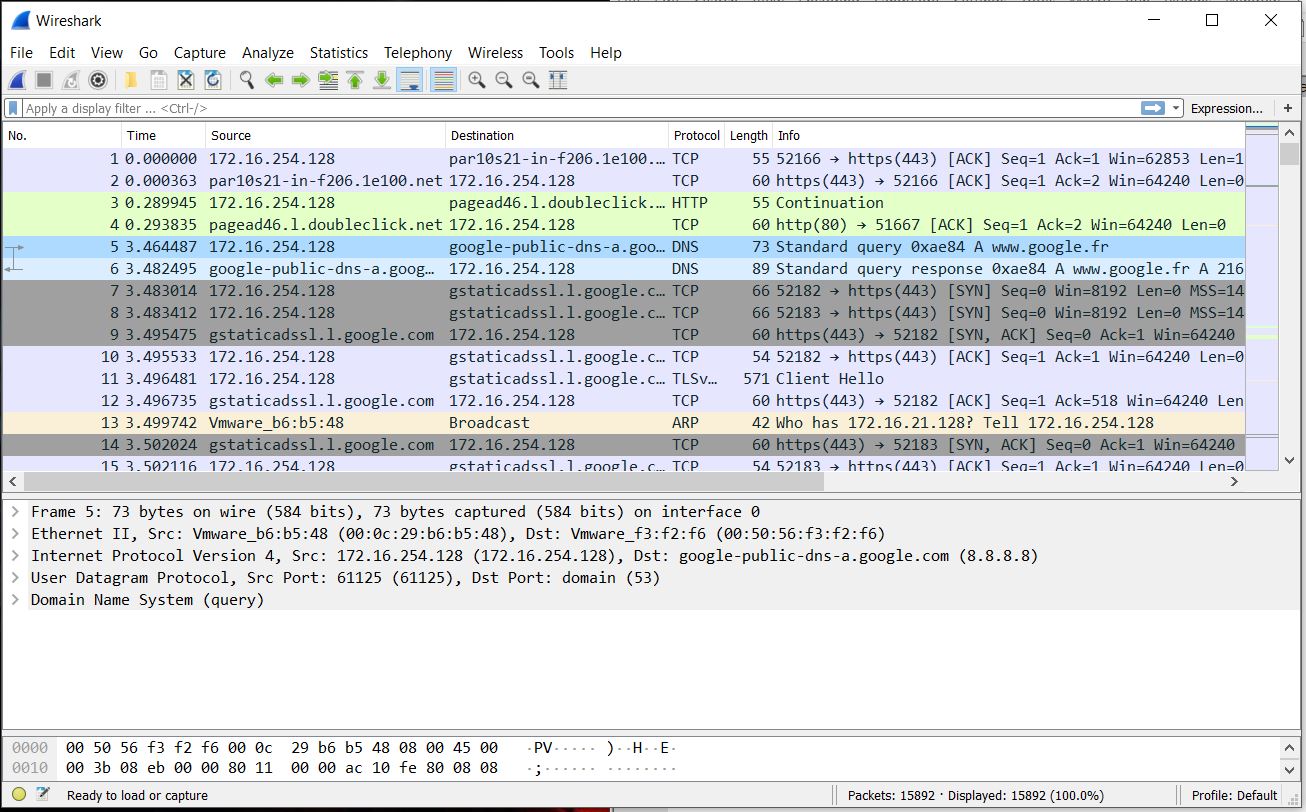Expand the Domain Name System (query) section

15,600
